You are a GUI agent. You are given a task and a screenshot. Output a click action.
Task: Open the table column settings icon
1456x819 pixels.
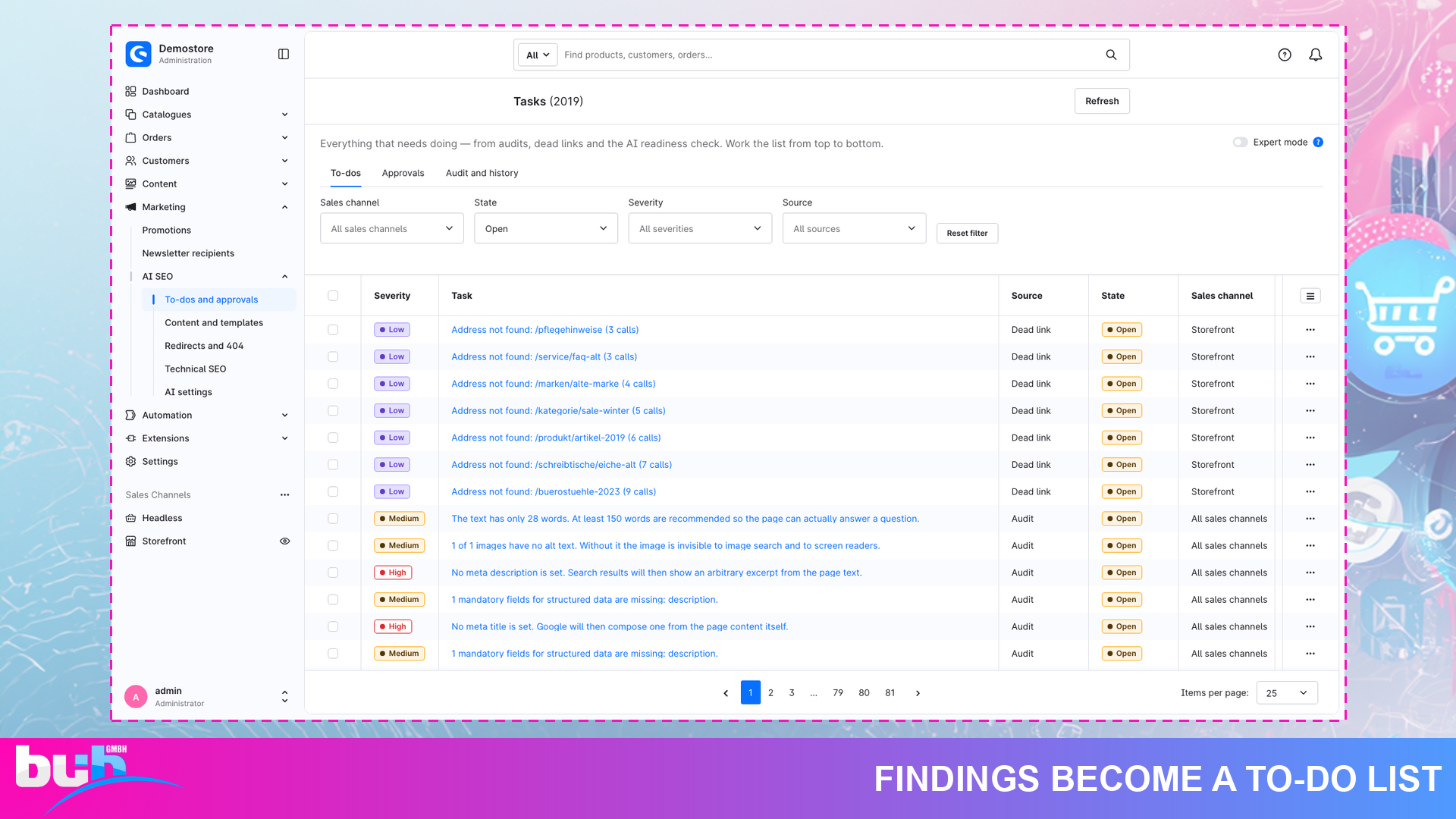point(1310,296)
